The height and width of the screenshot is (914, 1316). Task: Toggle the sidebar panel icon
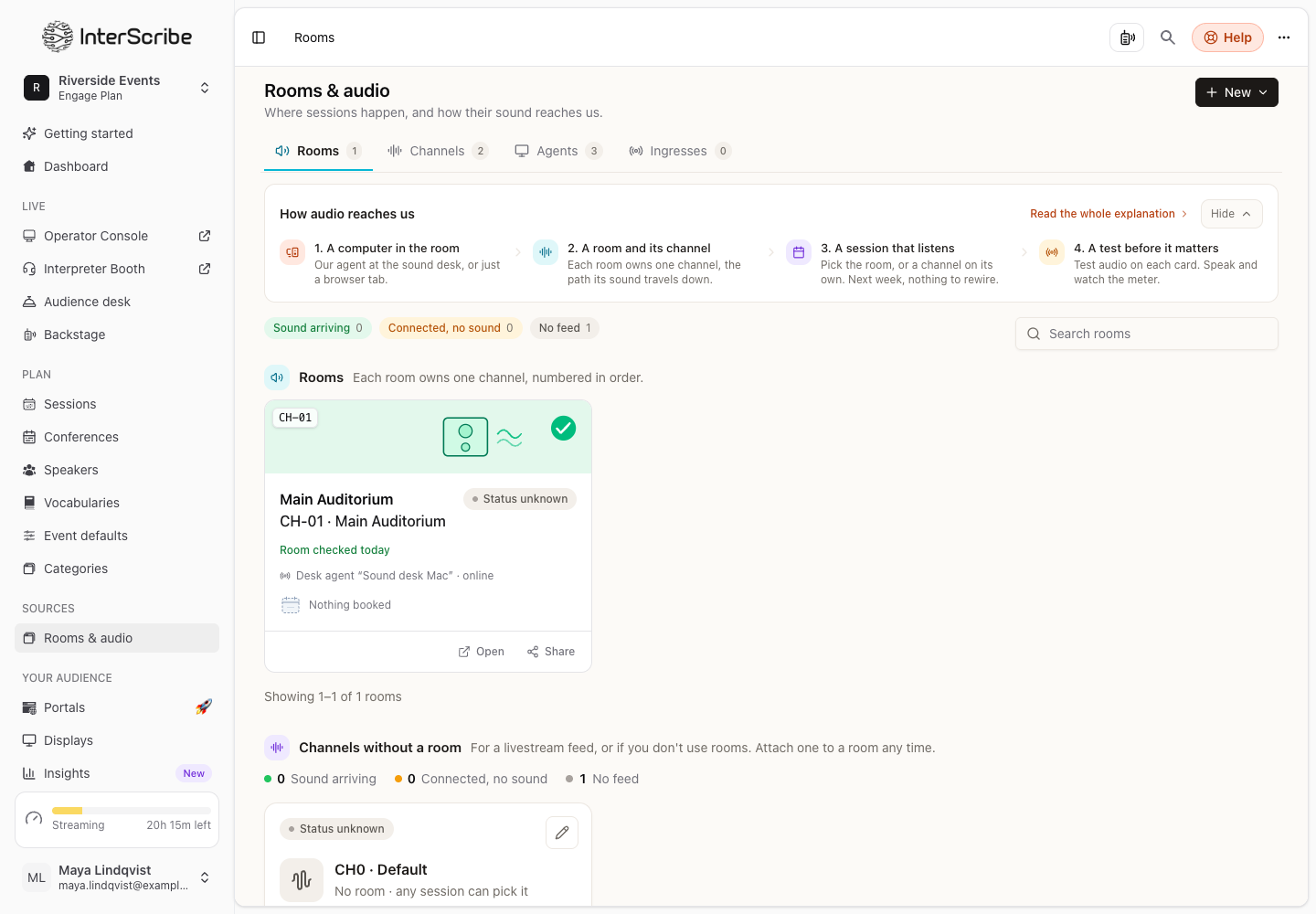click(x=259, y=37)
